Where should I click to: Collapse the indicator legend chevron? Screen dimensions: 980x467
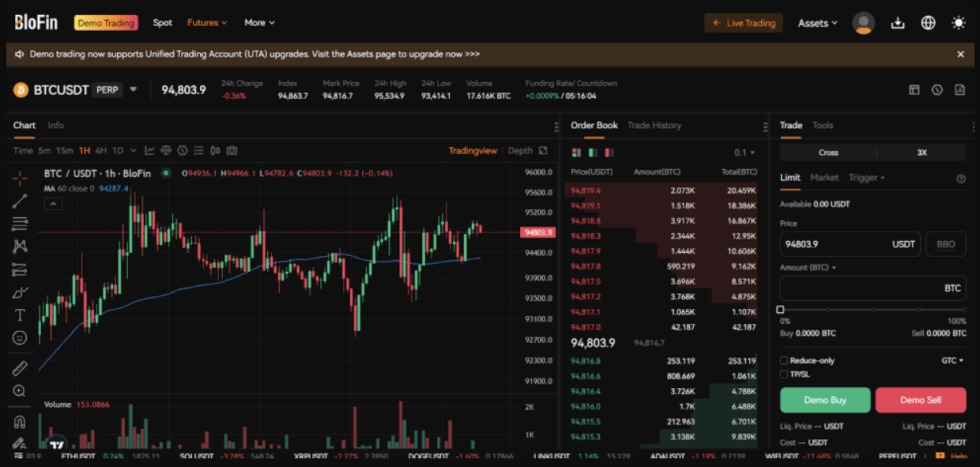[53, 203]
